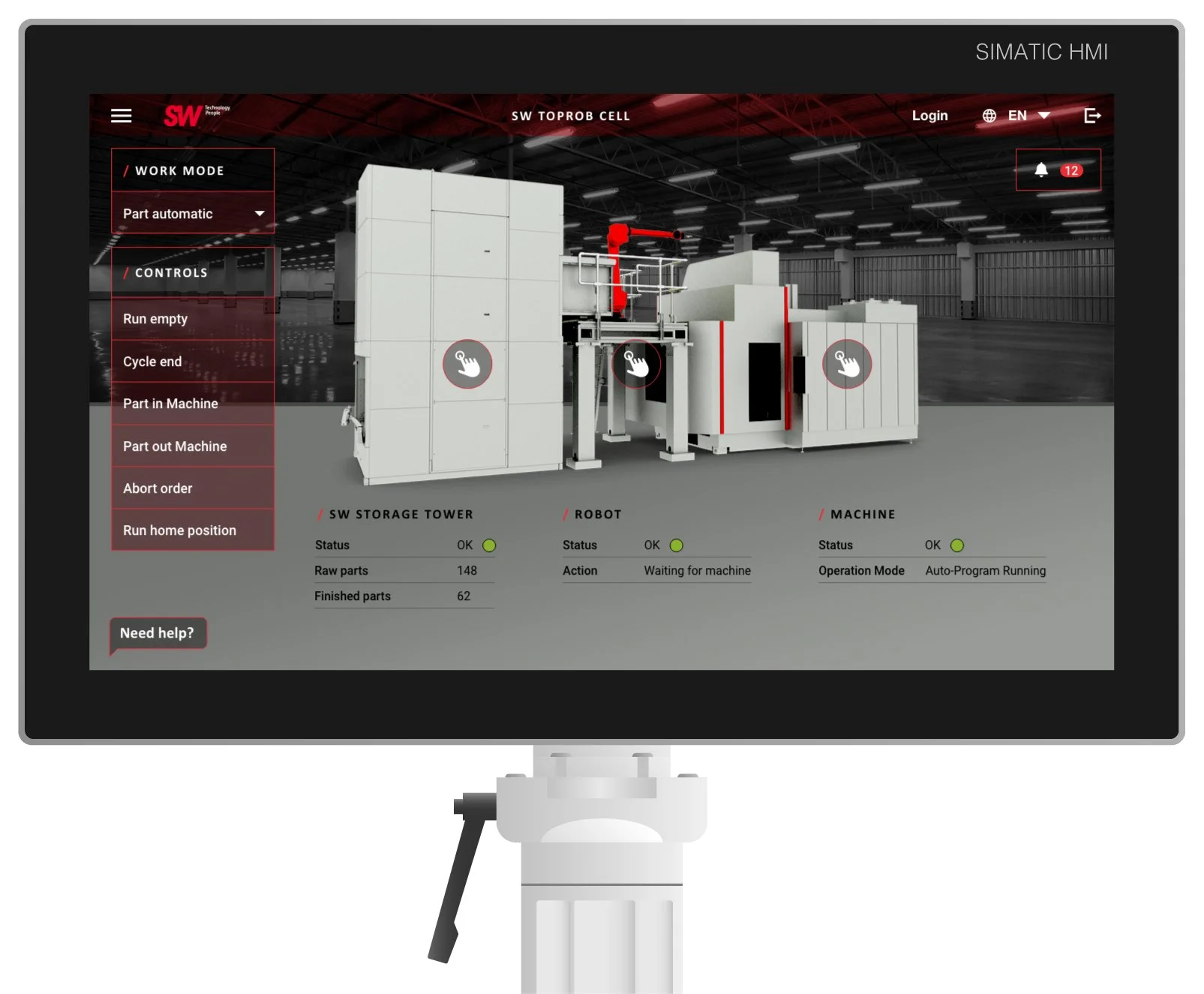Click the Raw parts value 148
1204x994 pixels.
(x=467, y=571)
